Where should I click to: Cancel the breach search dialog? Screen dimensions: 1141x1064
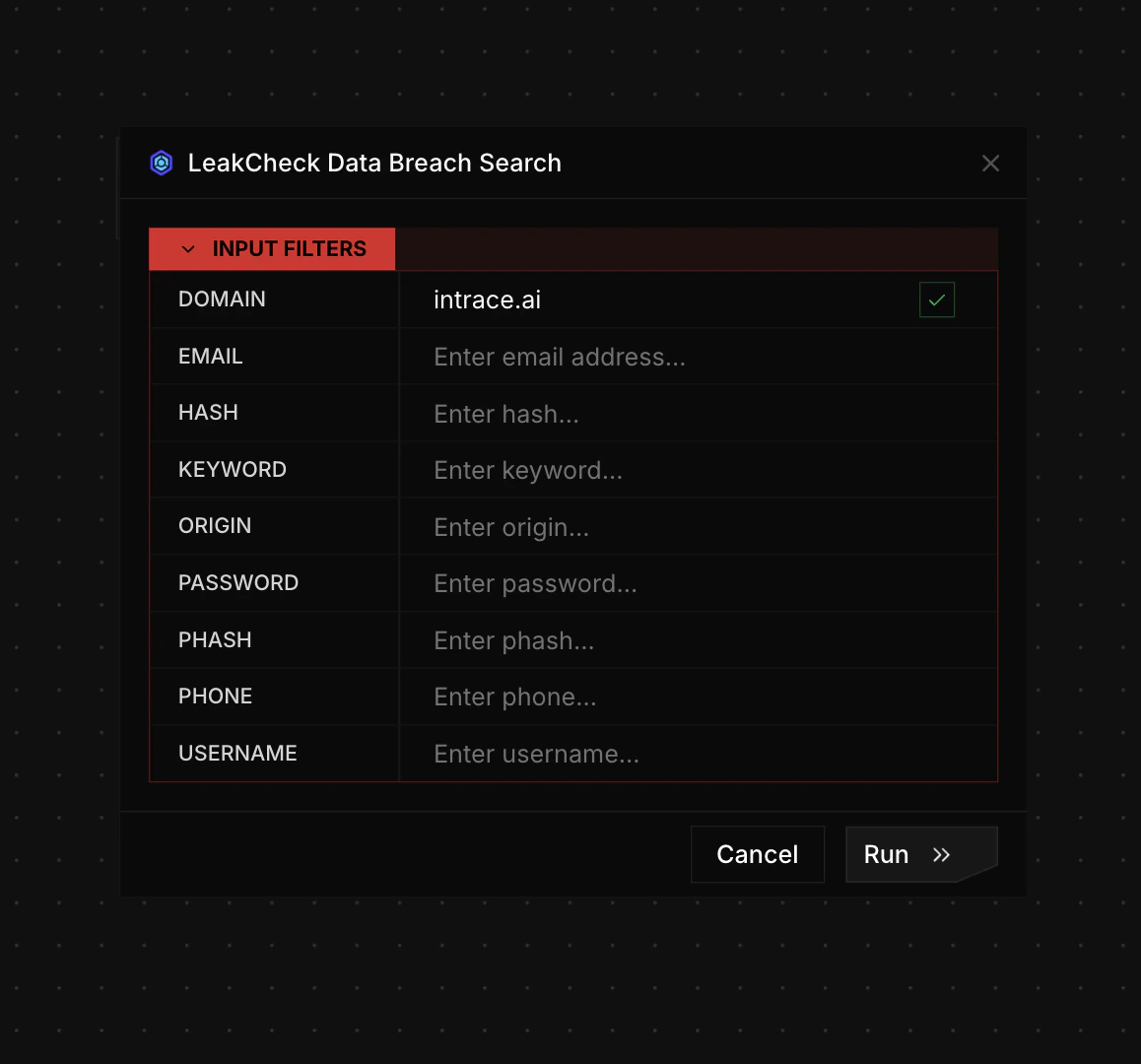pos(758,854)
